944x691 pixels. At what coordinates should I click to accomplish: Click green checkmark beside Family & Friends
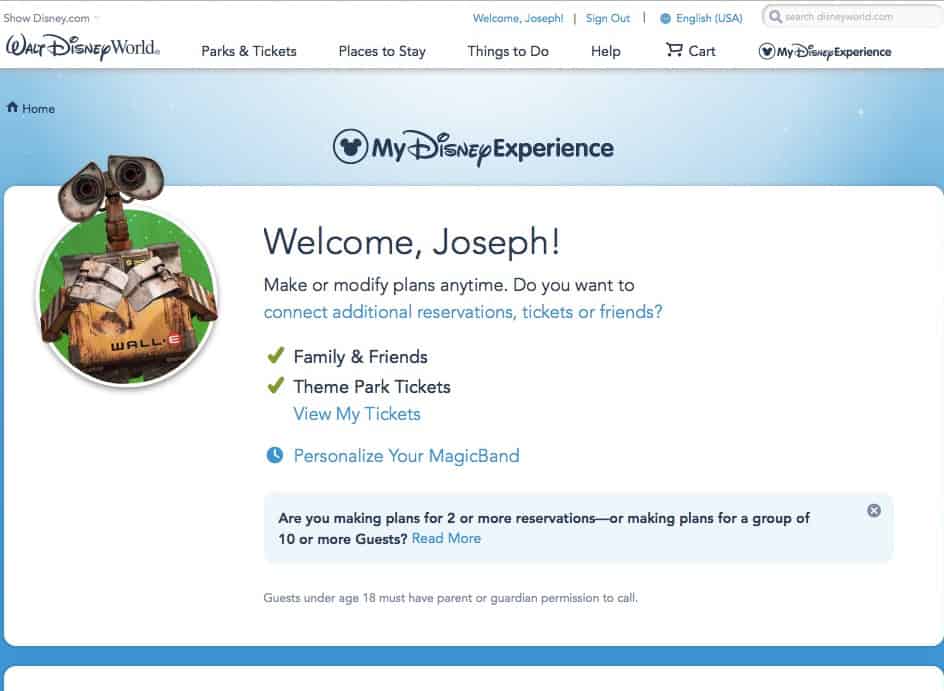point(275,355)
